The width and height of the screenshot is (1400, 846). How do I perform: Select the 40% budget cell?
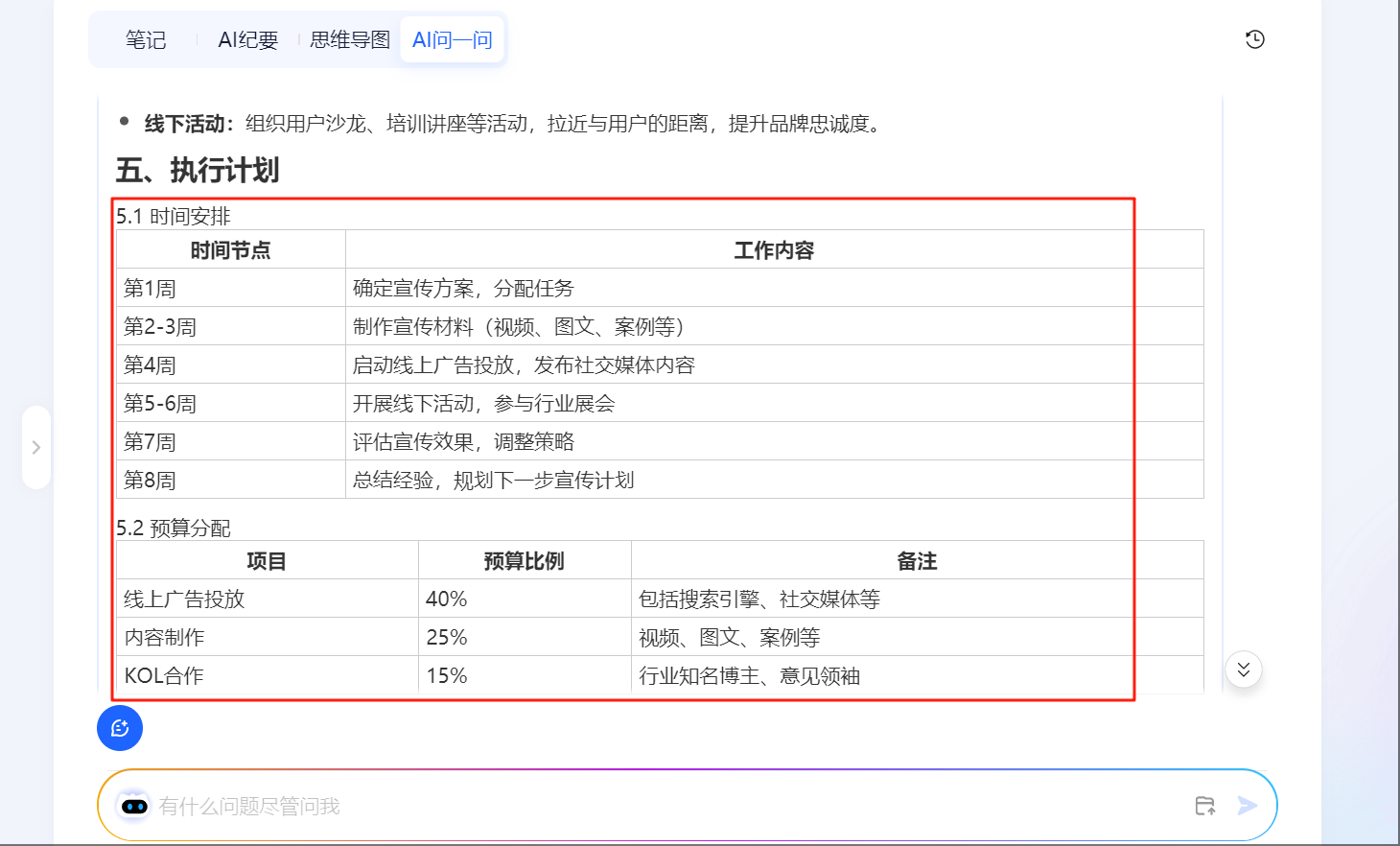pos(447,599)
